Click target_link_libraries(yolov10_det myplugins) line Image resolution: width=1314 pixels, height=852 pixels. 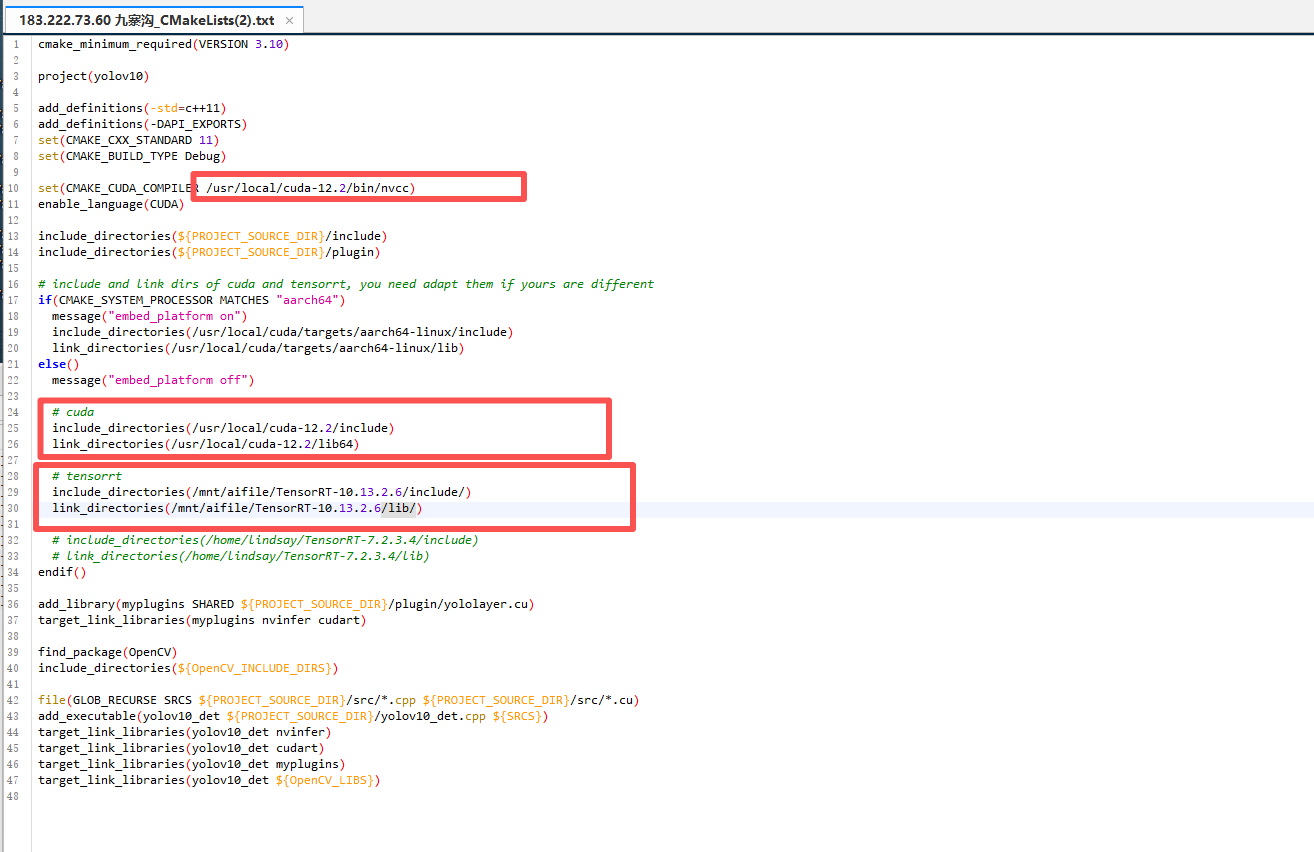(x=192, y=764)
